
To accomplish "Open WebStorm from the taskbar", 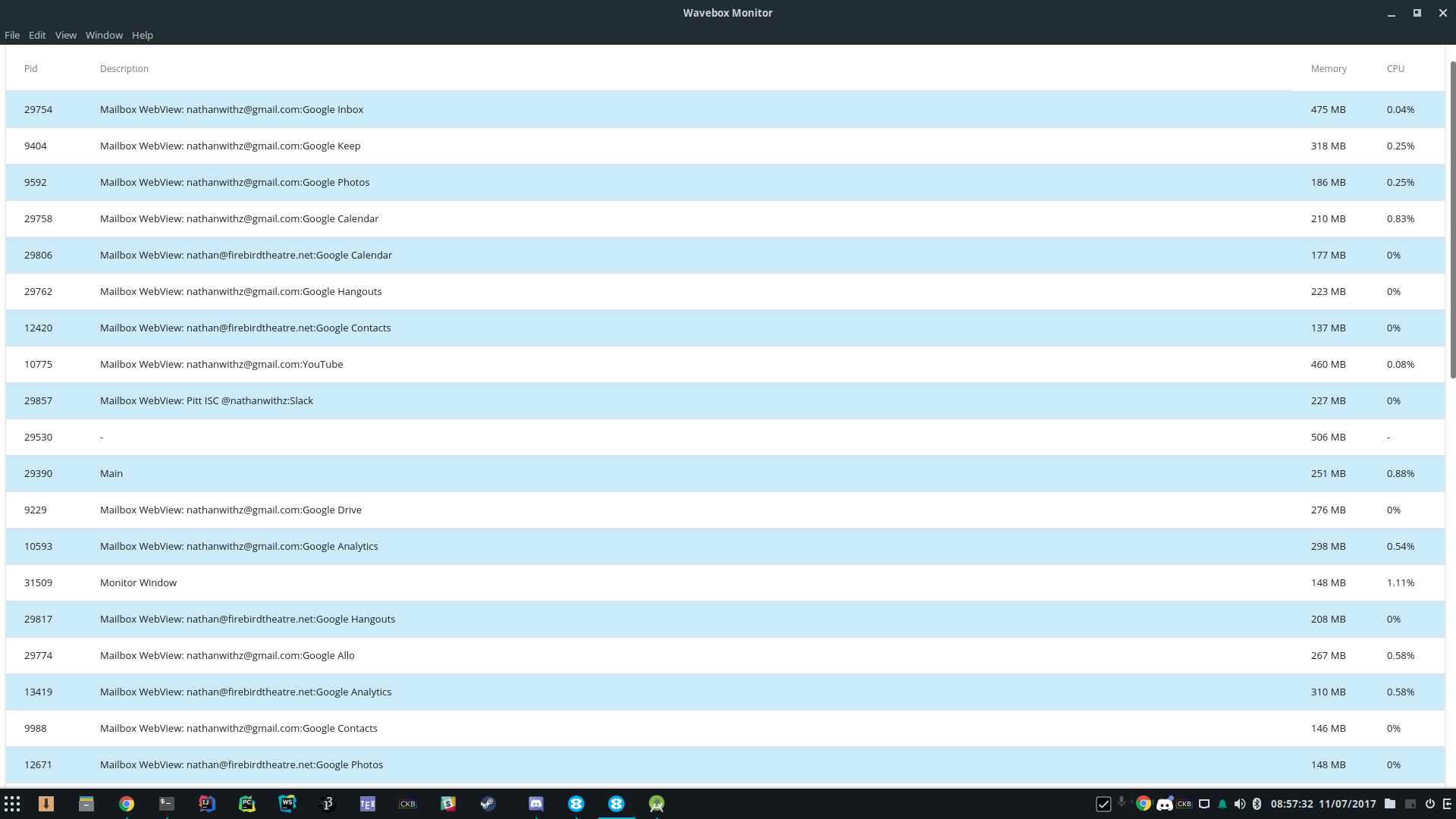I will tap(287, 804).
